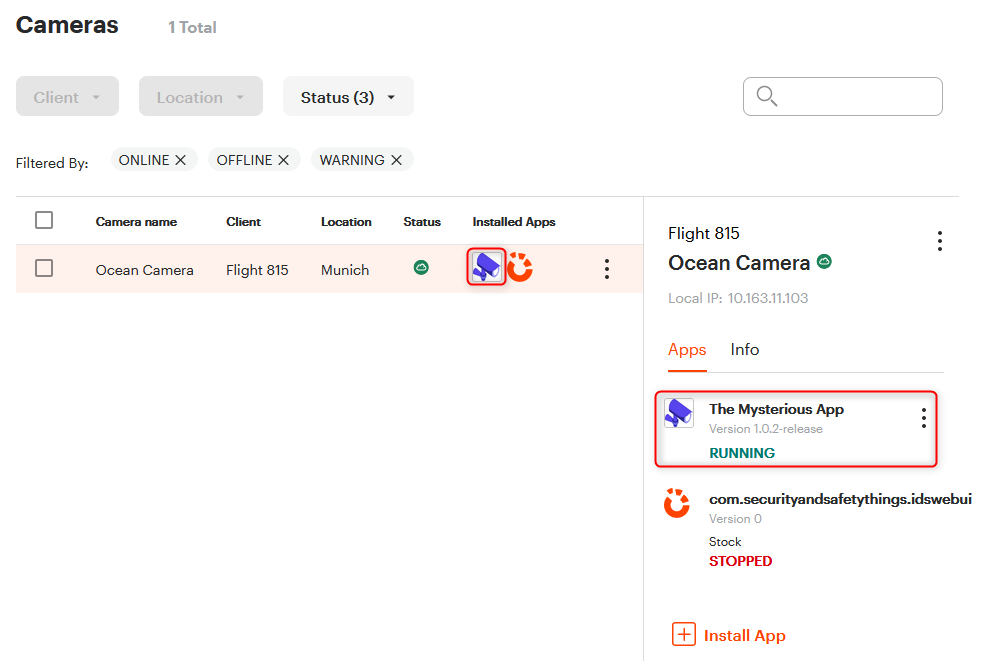
Task: Click The Mysterious App list entry
Action: [x=776, y=409]
